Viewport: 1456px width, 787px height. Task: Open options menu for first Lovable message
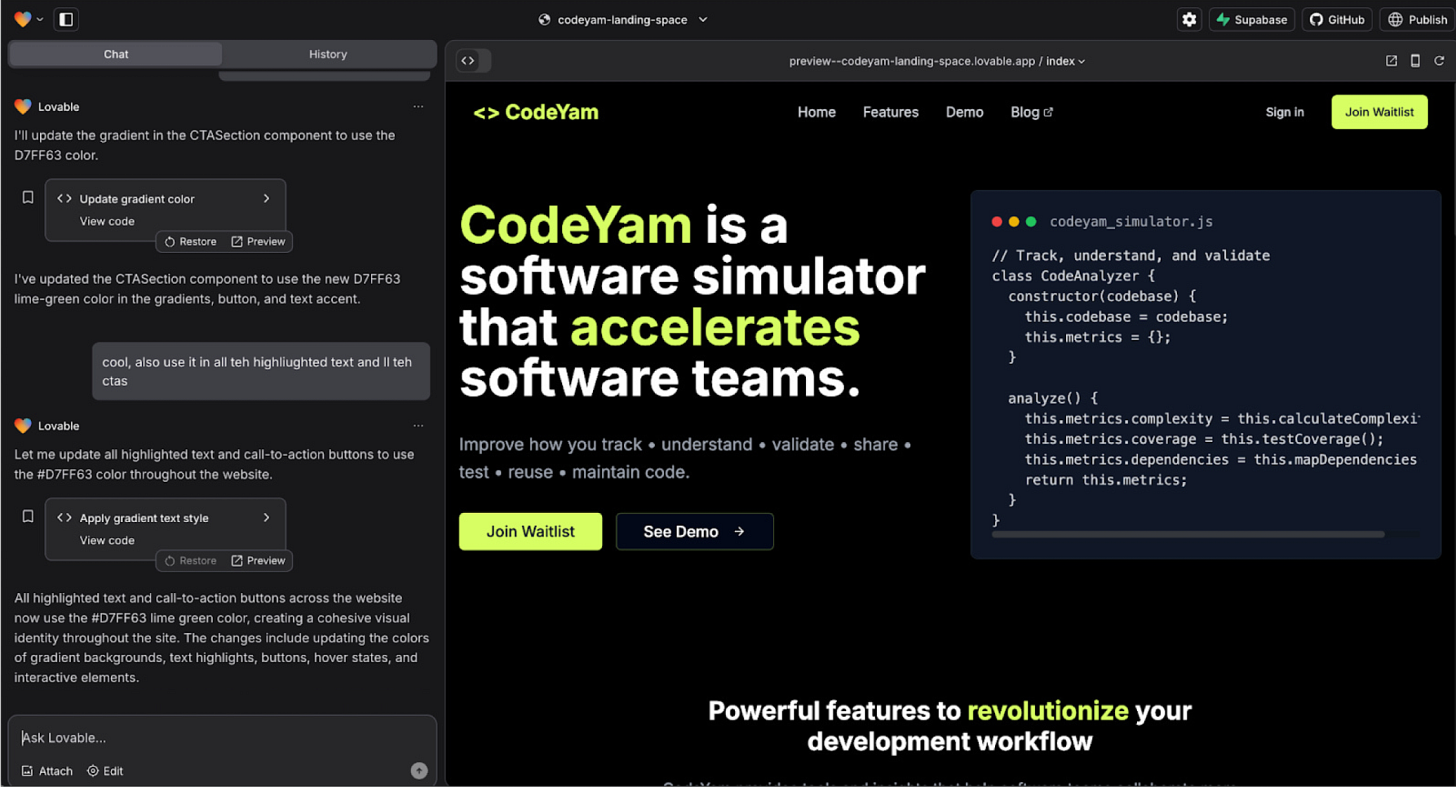(418, 107)
